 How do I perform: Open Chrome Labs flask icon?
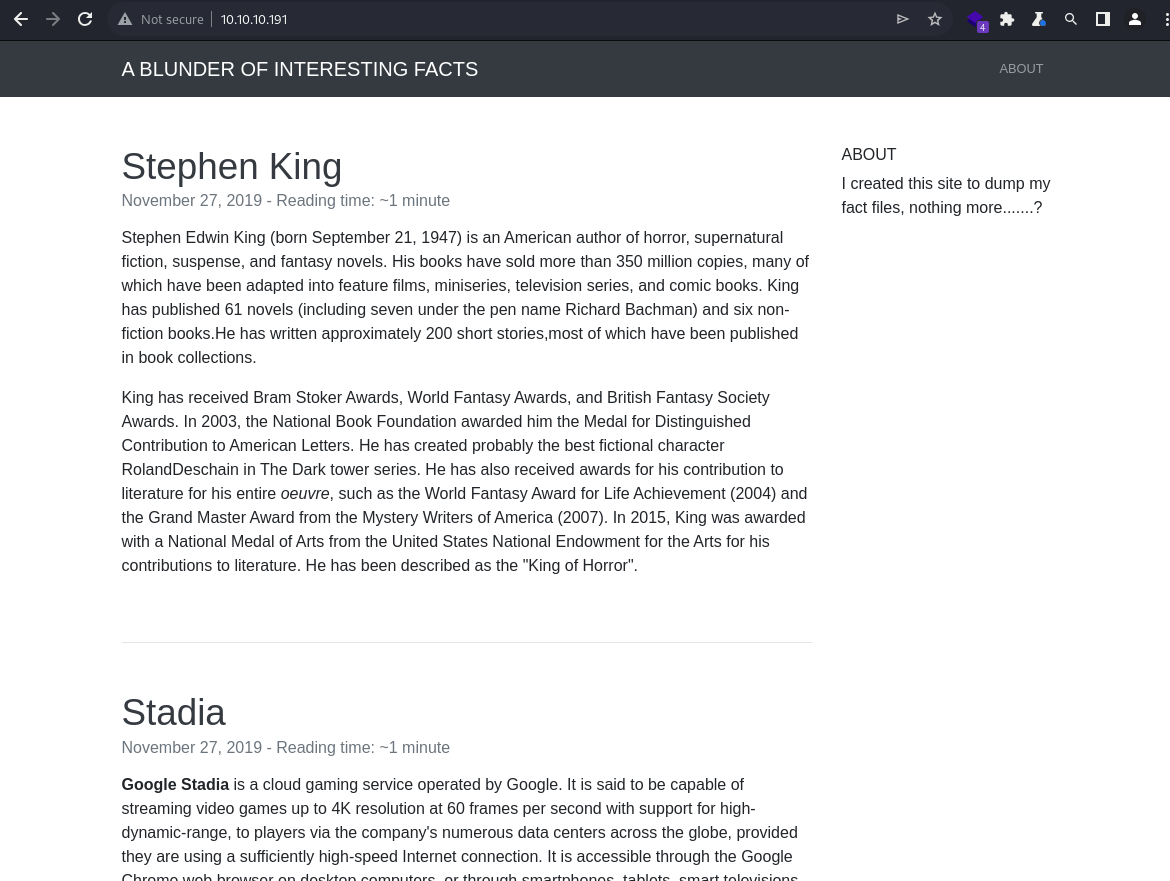1039,19
